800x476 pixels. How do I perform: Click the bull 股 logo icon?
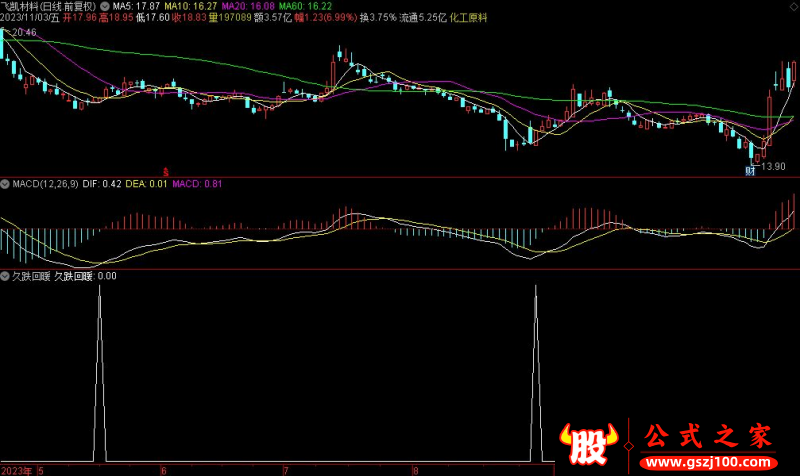point(589,444)
